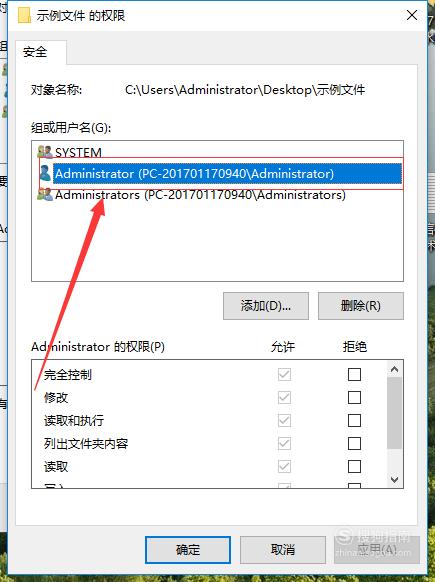Click the permissions list scroll up arrow
This screenshot has height=582, width=435.
pyautogui.click(x=394, y=369)
